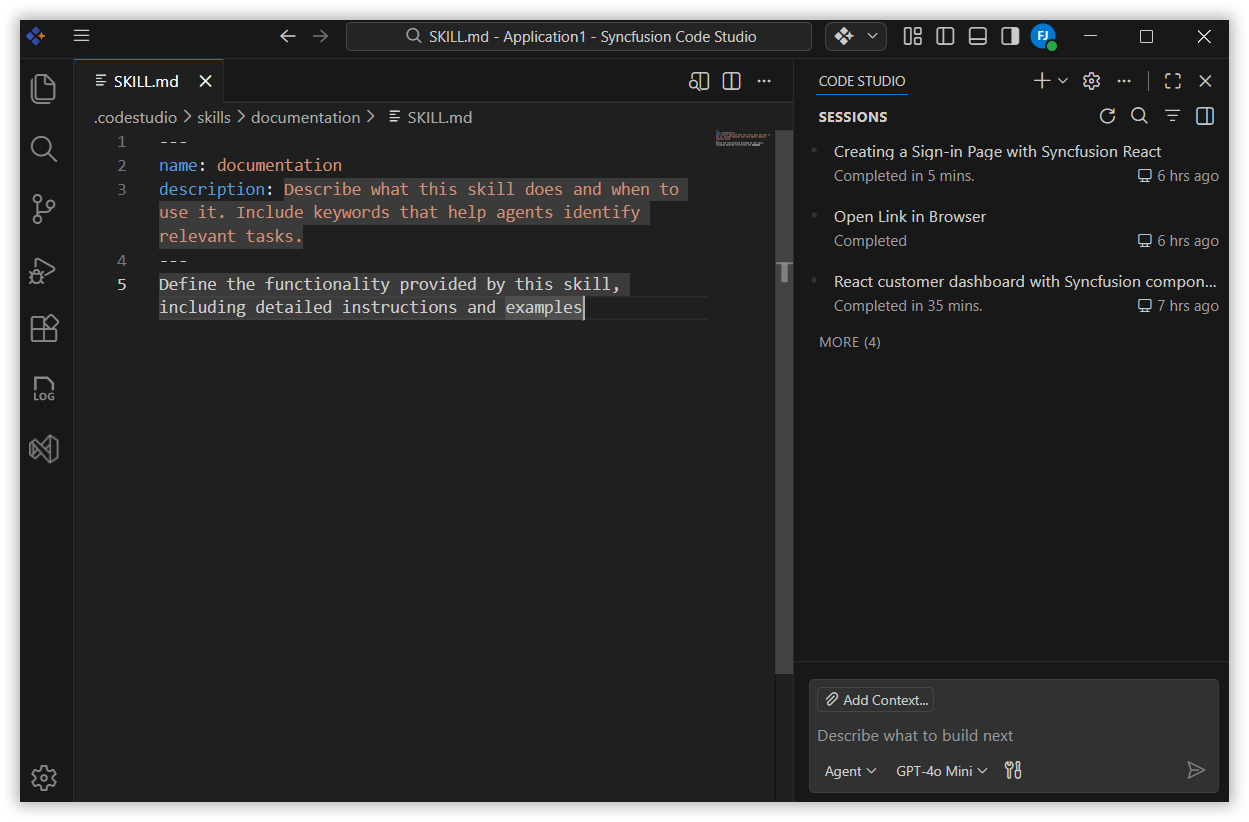Search within Code Studio sessions
The image size is (1249, 822).
[x=1139, y=116]
